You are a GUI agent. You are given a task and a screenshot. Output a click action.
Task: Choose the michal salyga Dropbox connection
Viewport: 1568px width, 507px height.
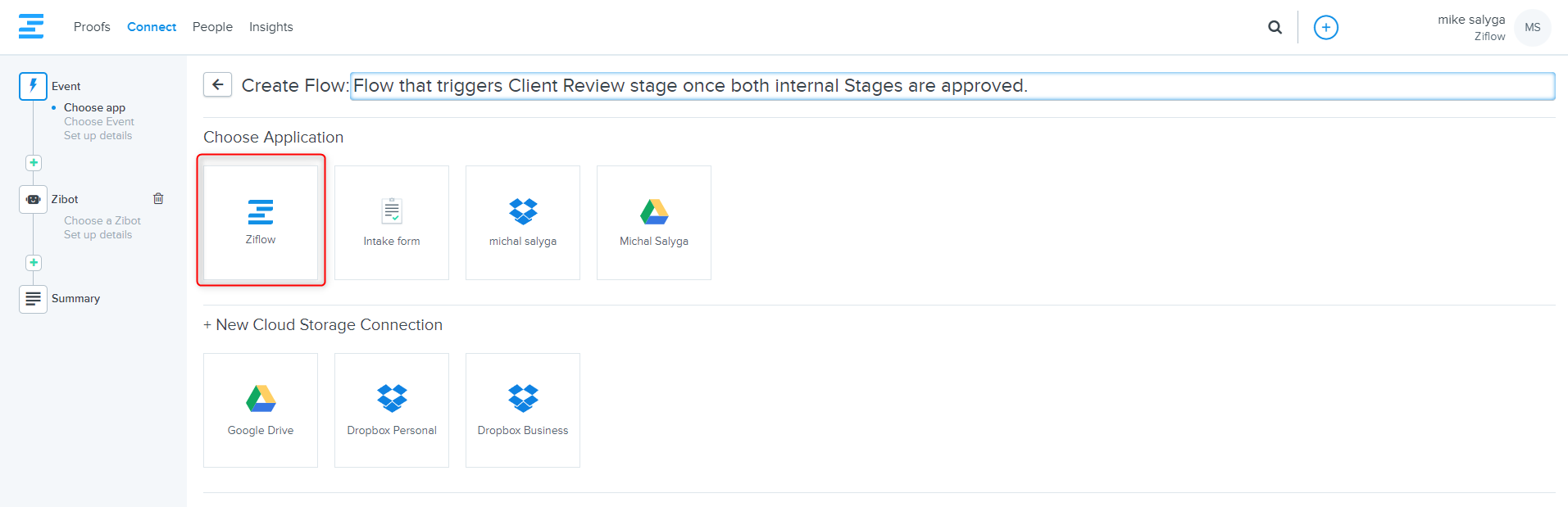click(x=523, y=222)
